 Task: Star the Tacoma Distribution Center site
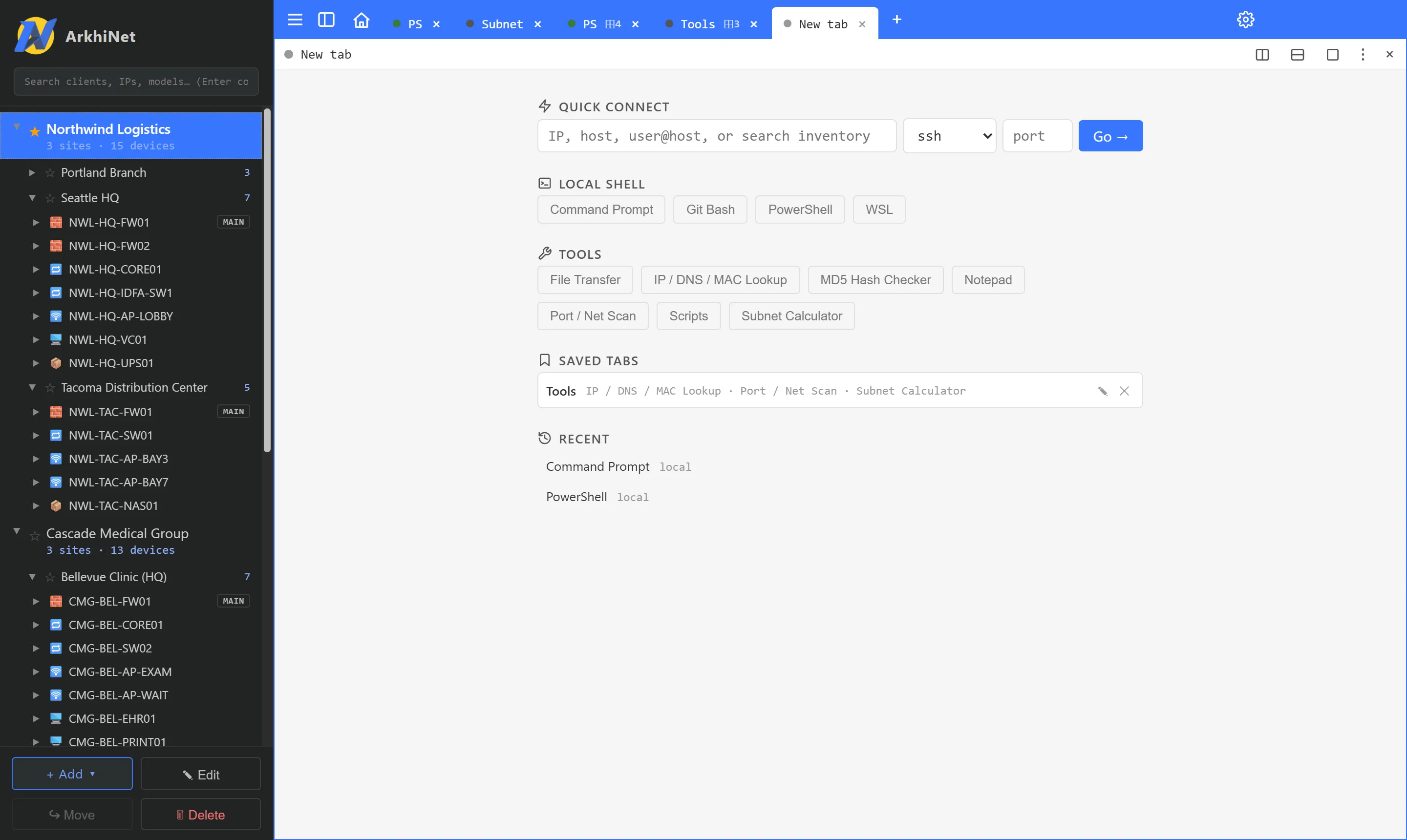50,388
